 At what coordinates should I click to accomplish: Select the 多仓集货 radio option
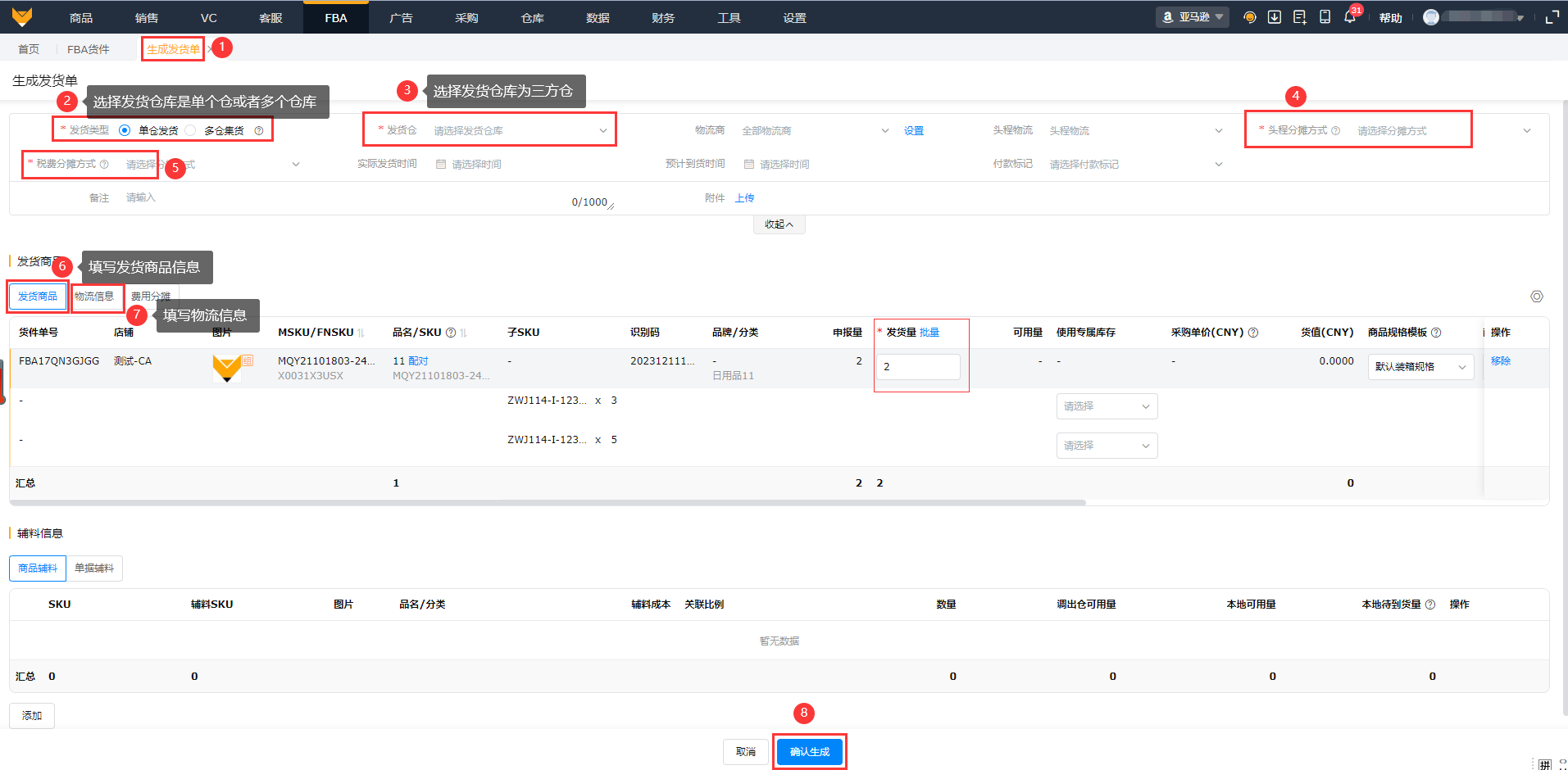click(x=190, y=130)
